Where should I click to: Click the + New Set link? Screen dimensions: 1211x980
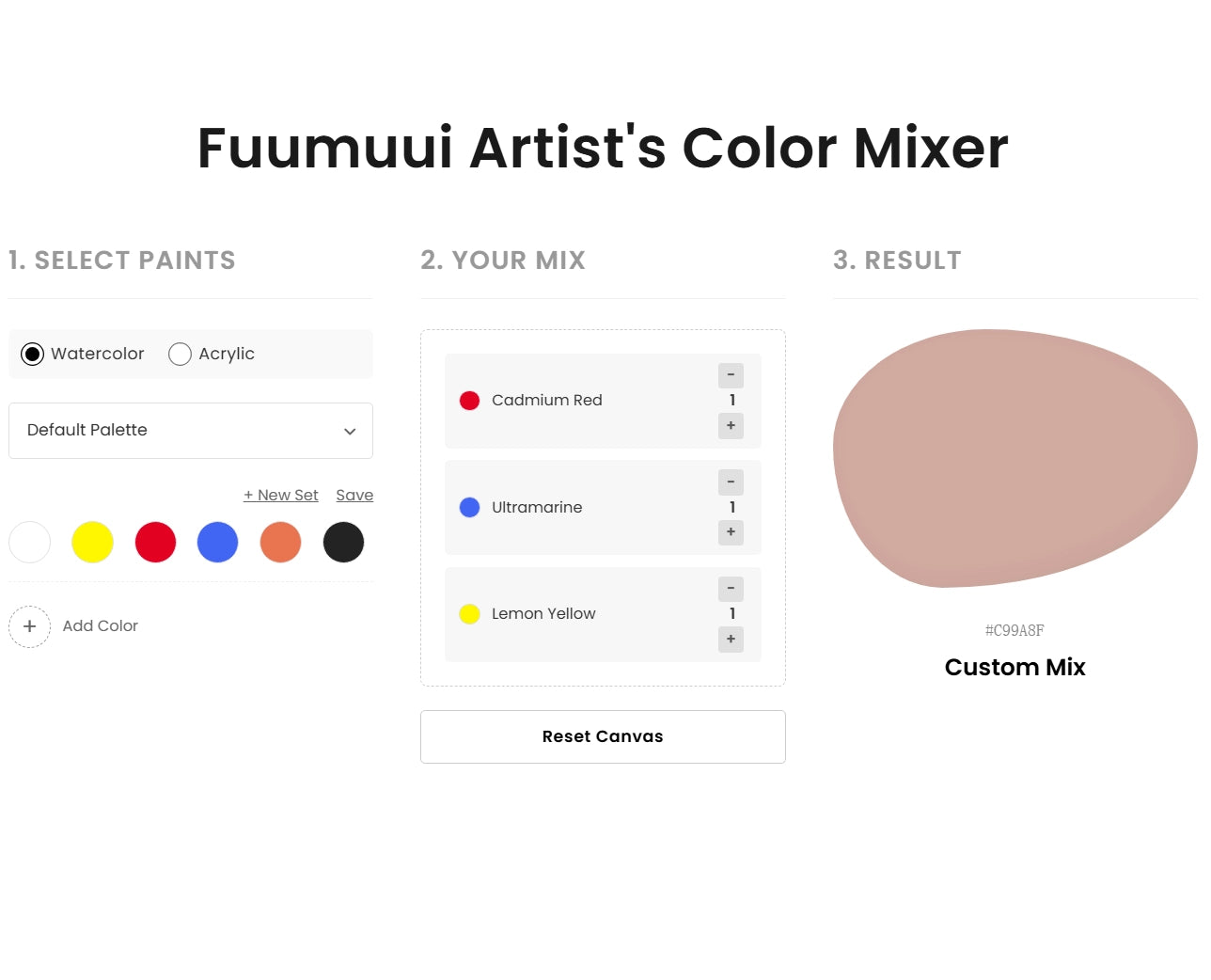pos(280,495)
